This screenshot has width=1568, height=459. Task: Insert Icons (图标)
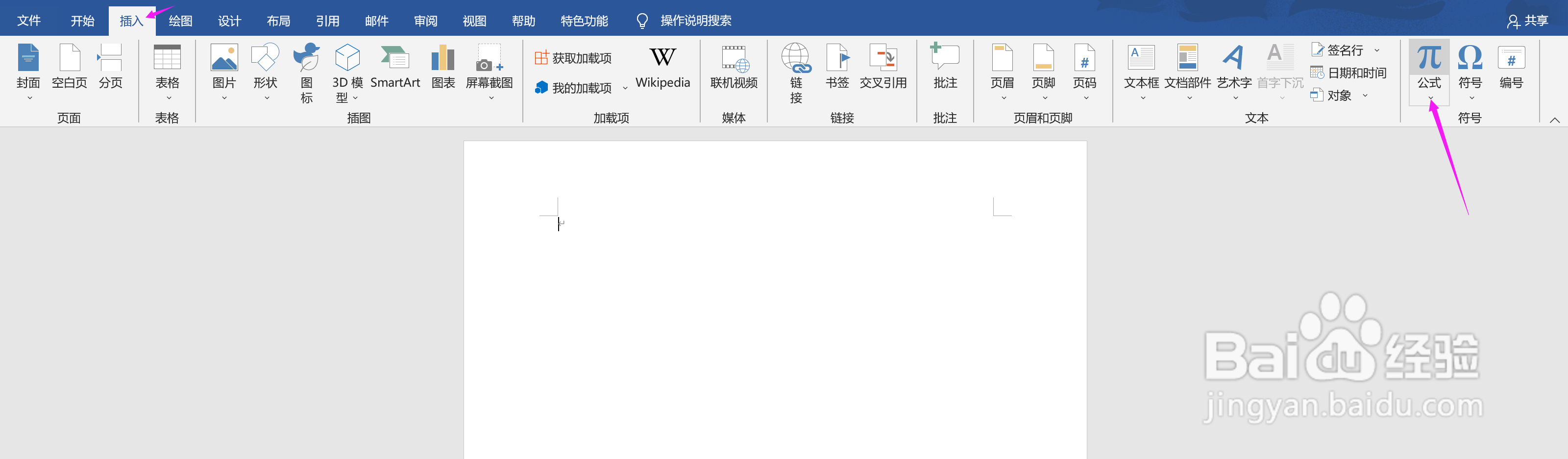(x=306, y=73)
